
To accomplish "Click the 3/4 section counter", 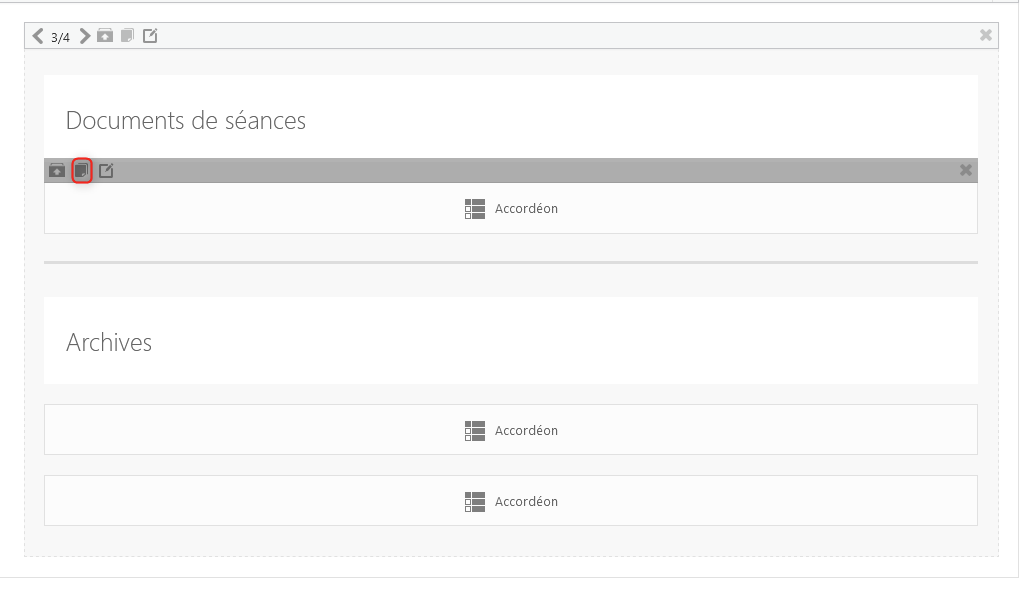I will [x=60, y=37].
